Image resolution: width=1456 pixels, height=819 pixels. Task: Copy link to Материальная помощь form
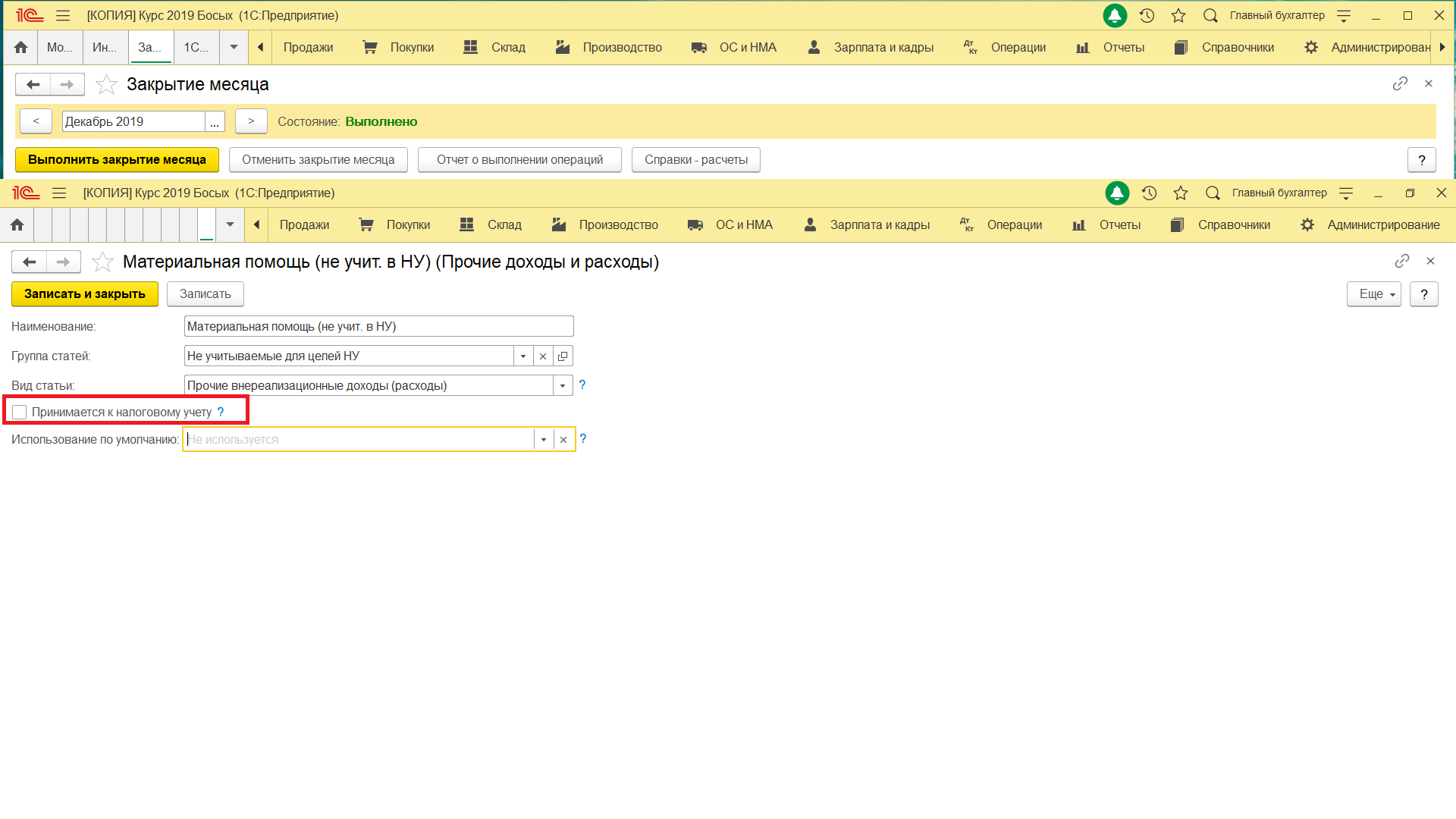pyautogui.click(x=1402, y=261)
